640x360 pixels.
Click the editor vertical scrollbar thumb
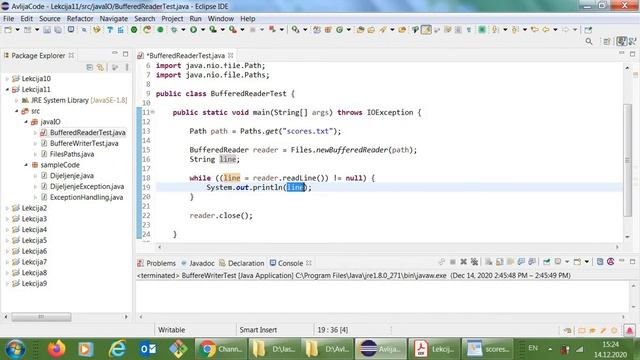pos(627,160)
